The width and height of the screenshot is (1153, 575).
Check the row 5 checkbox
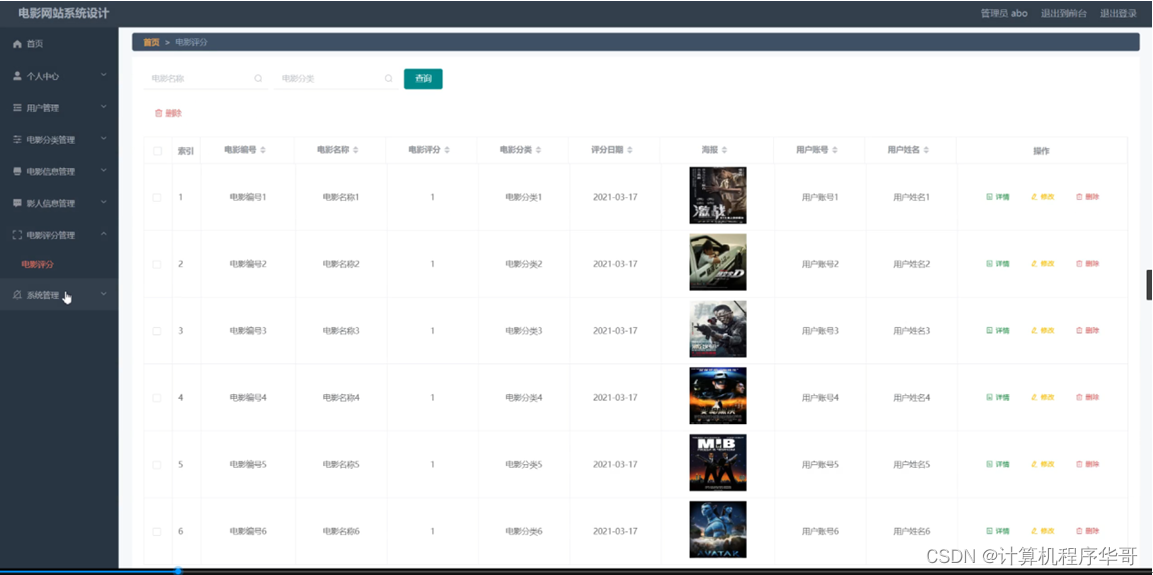coord(157,465)
